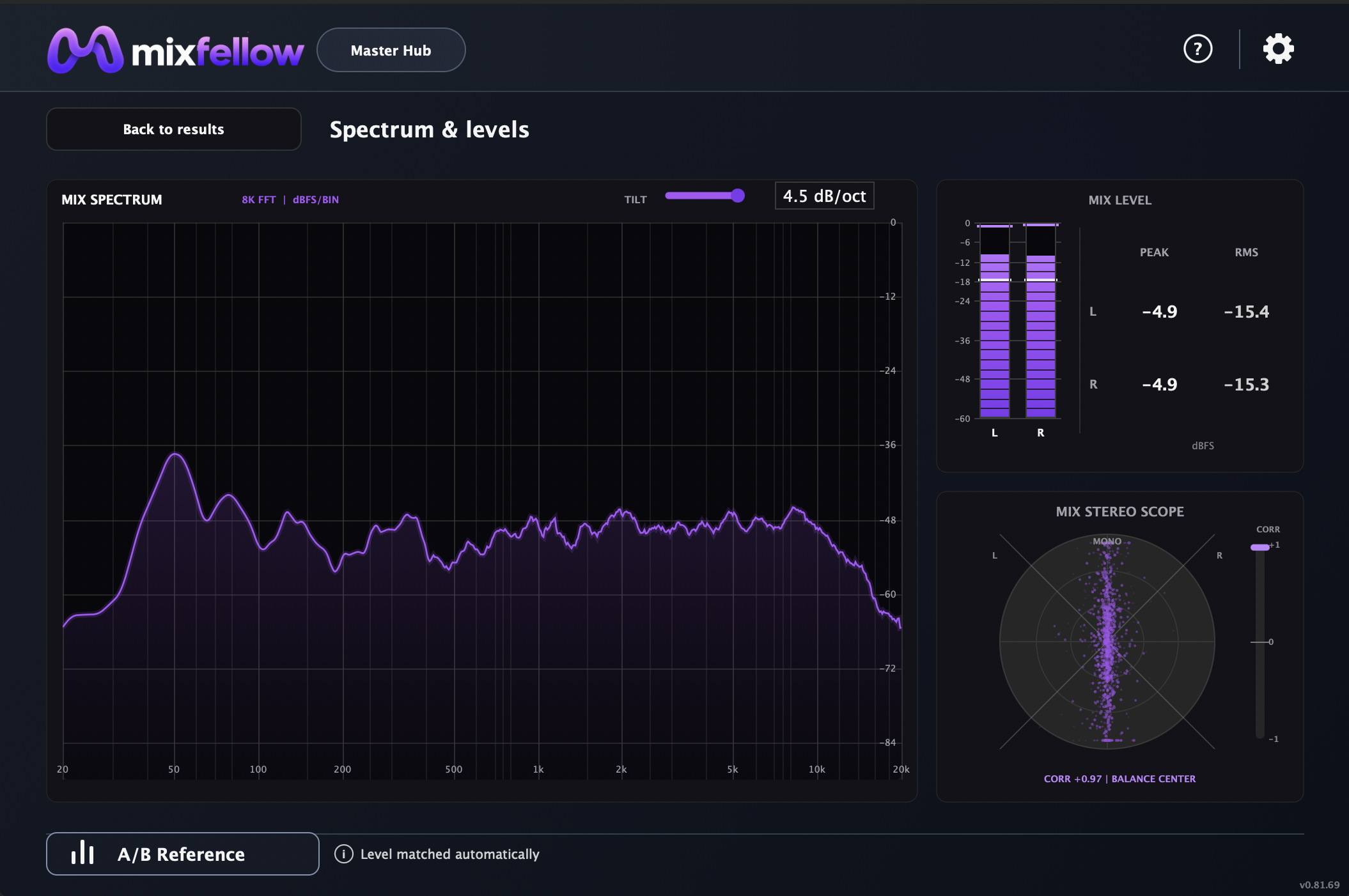This screenshot has height=896, width=1349.
Task: Open the Master Hub button
Action: tap(391, 50)
